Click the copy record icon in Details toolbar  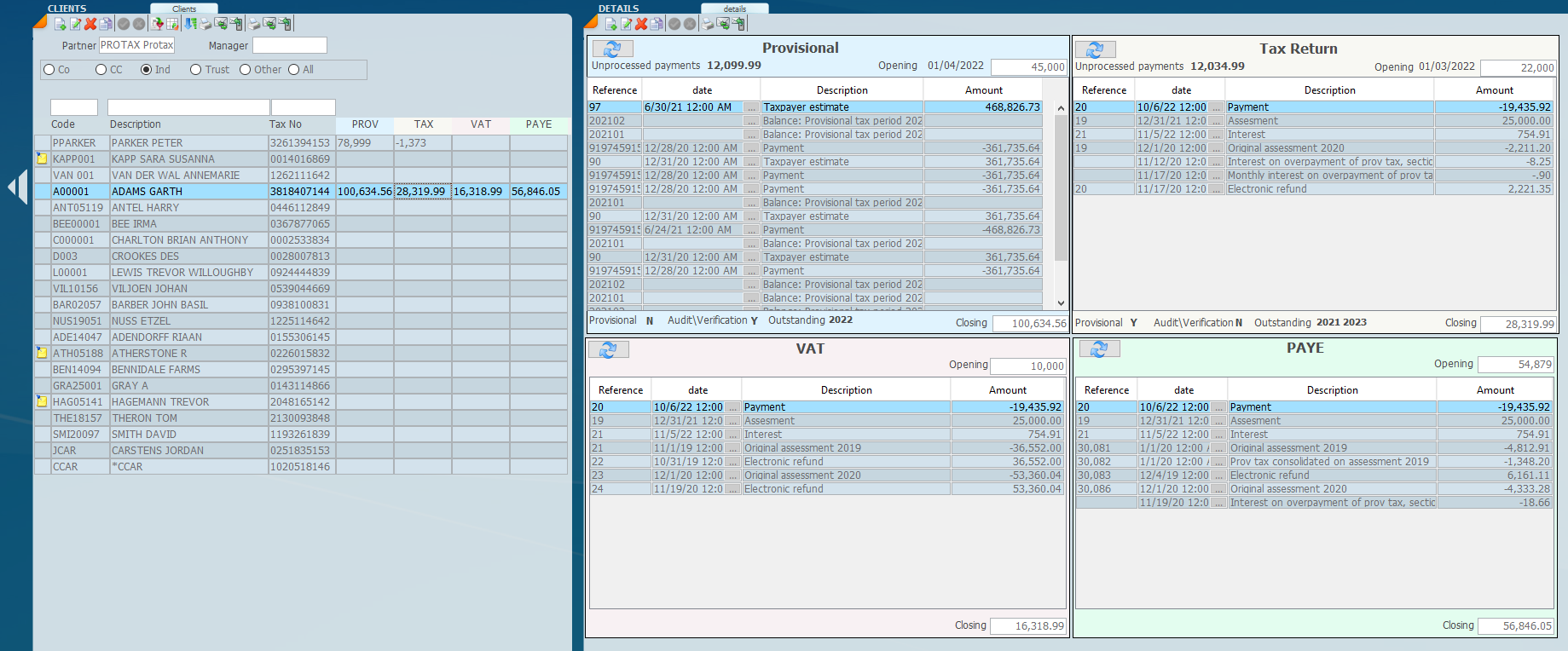point(657,24)
